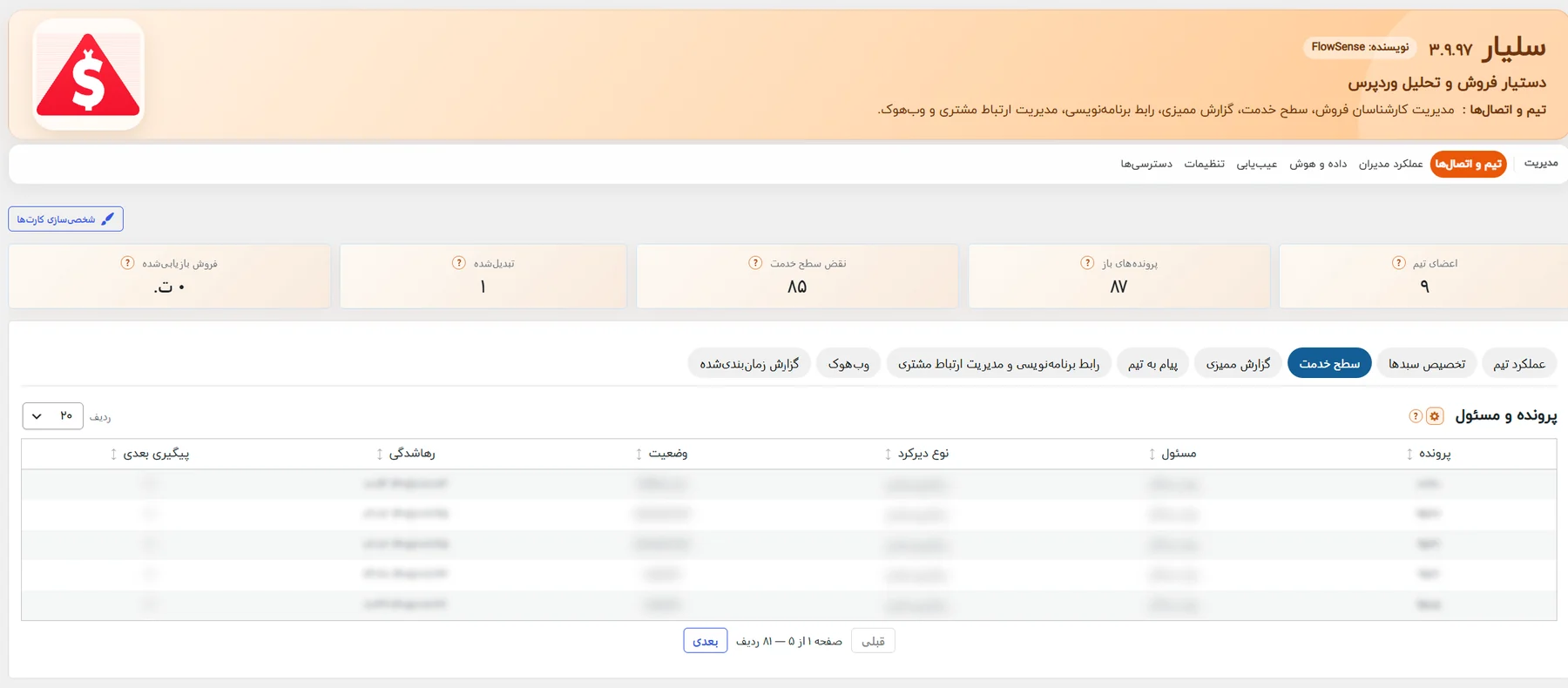Viewport: 1568px width, 688px height.
Task: Open the پیام به تیم sub-tab
Action: point(1152,364)
